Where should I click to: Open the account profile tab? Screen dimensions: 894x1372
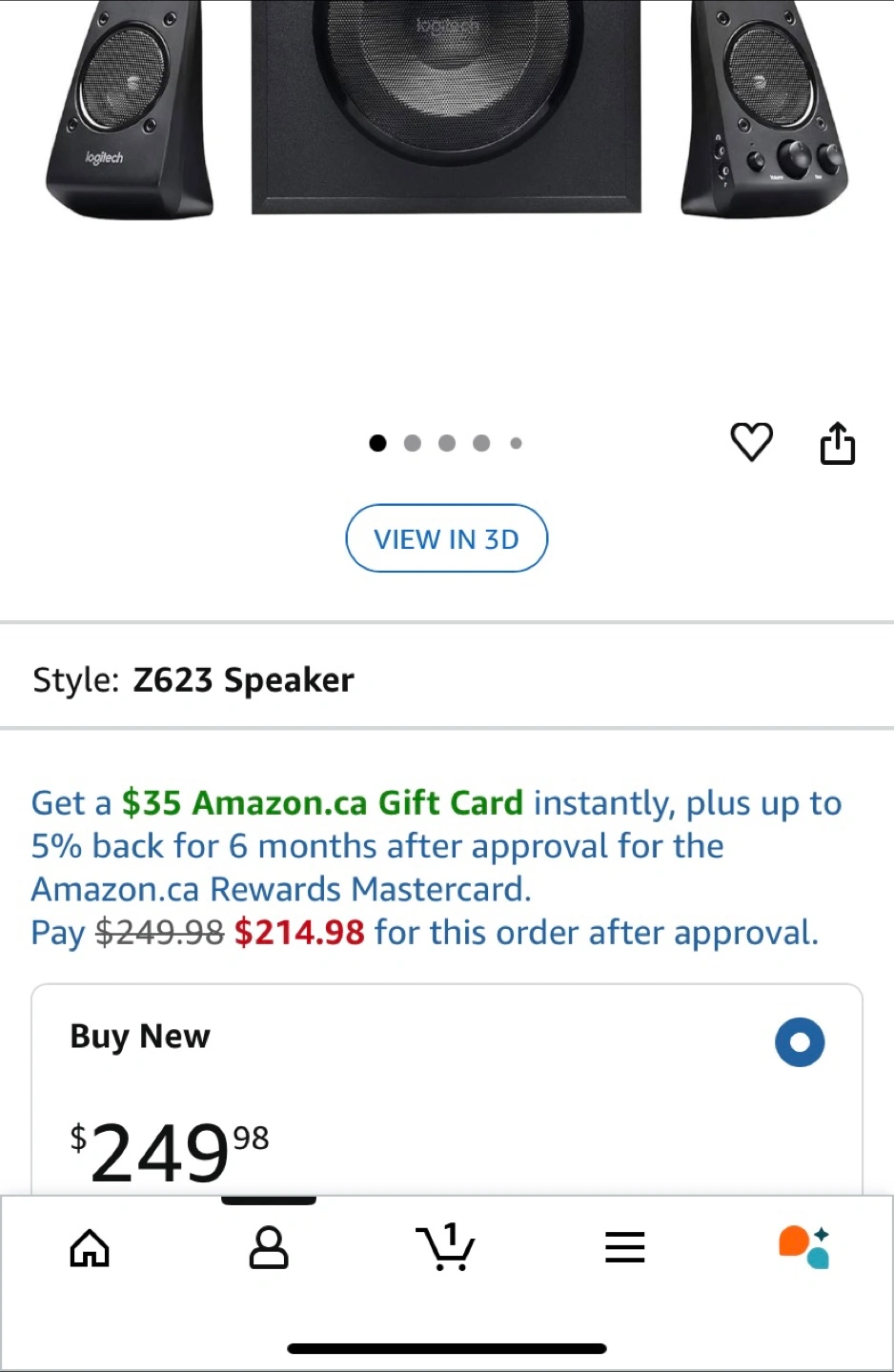[x=268, y=1247]
